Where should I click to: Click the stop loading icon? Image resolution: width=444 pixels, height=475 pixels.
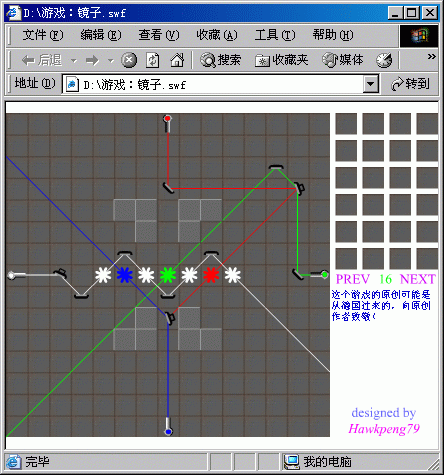click(129, 60)
